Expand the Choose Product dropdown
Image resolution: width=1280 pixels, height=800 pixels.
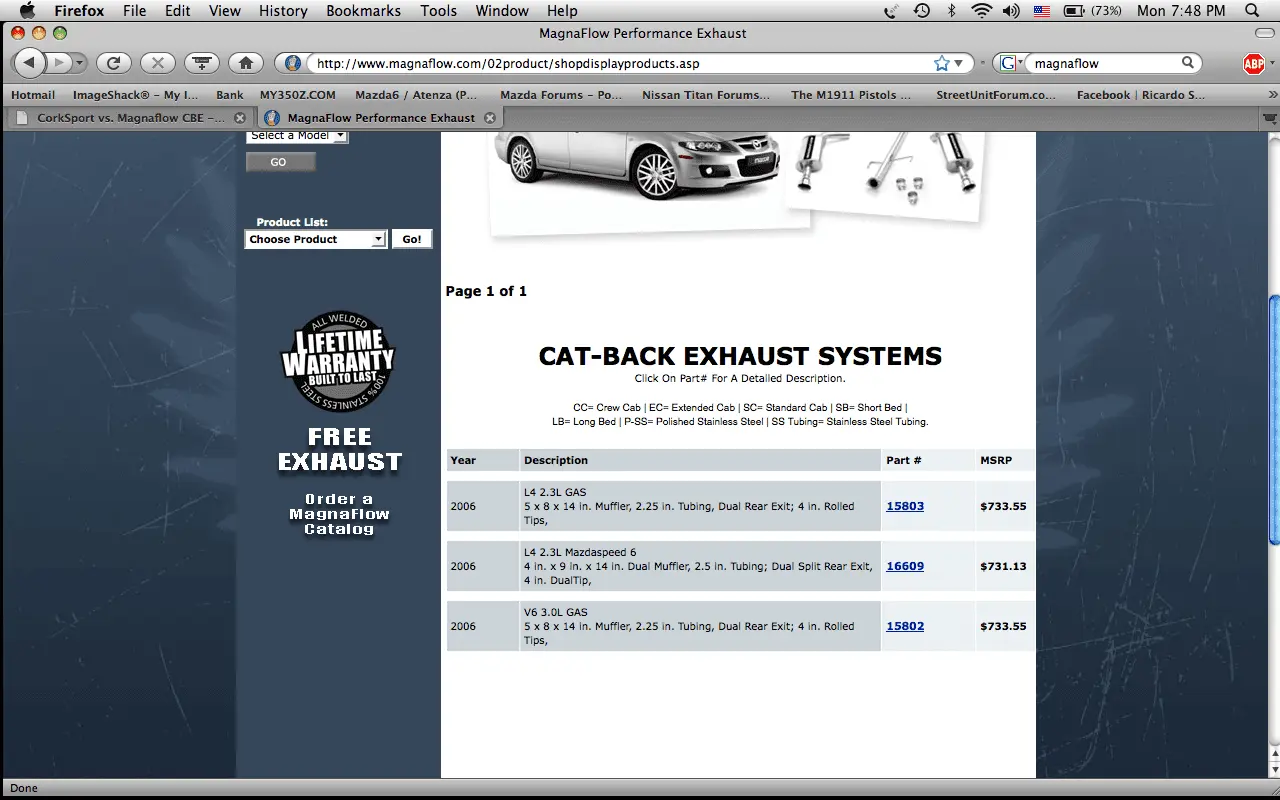(316, 239)
